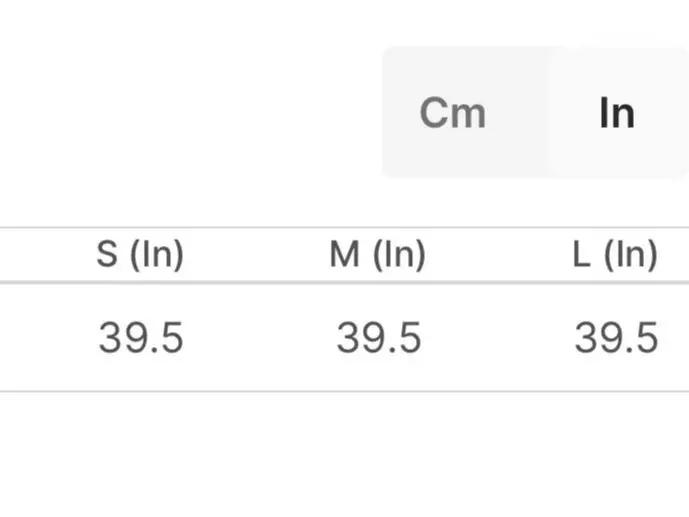
Task: Click the M (In) column header
Action: [x=377, y=255]
